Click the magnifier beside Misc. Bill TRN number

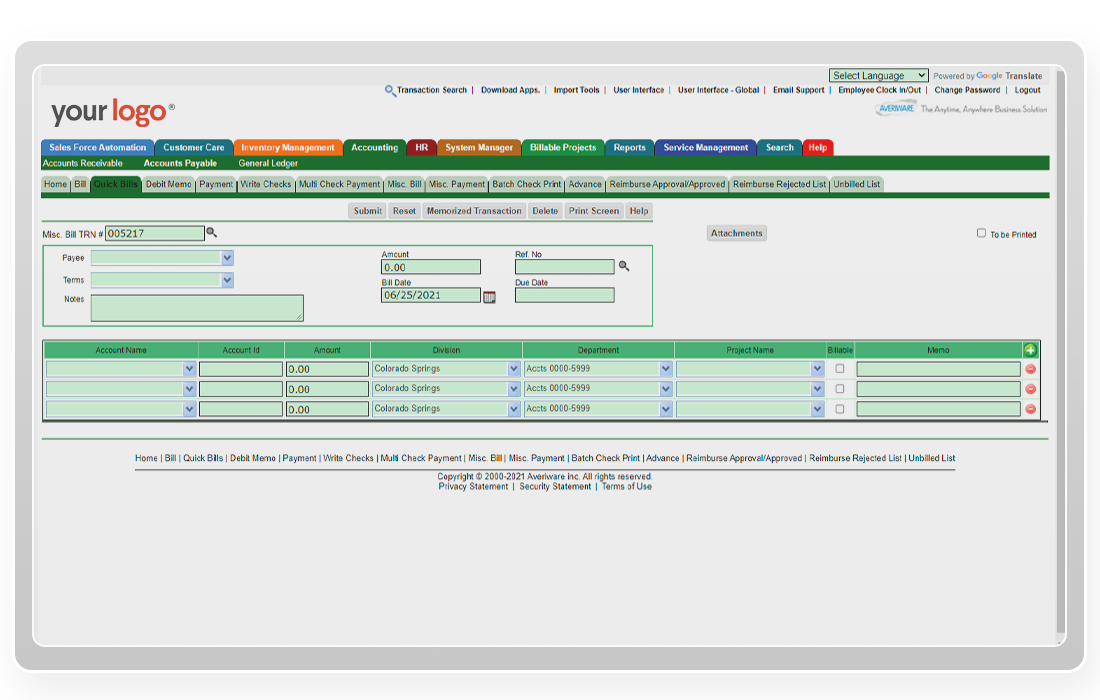click(211, 232)
